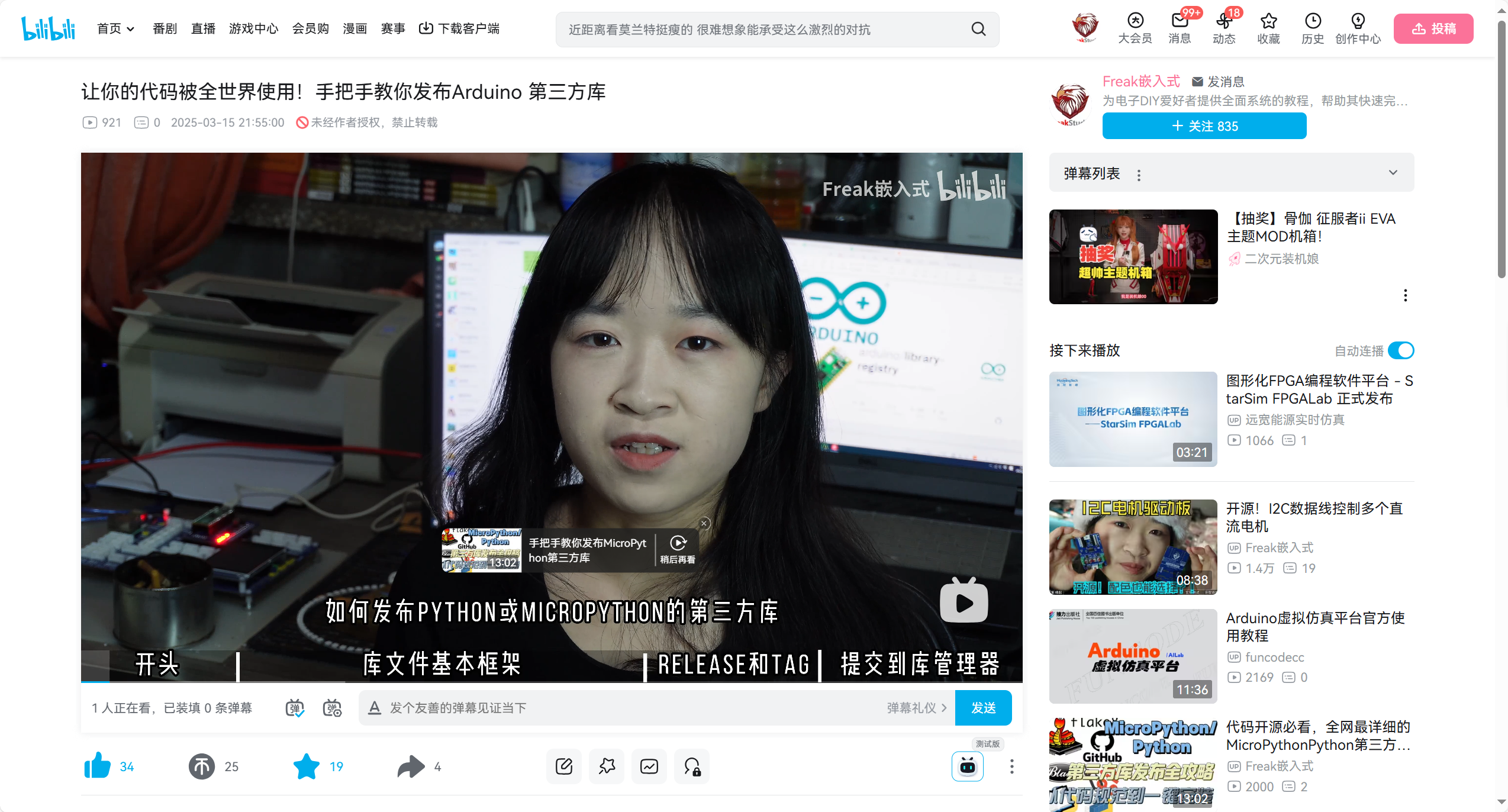Image resolution: width=1508 pixels, height=812 pixels.
Task: Click the coin donate icon
Action: click(x=202, y=766)
